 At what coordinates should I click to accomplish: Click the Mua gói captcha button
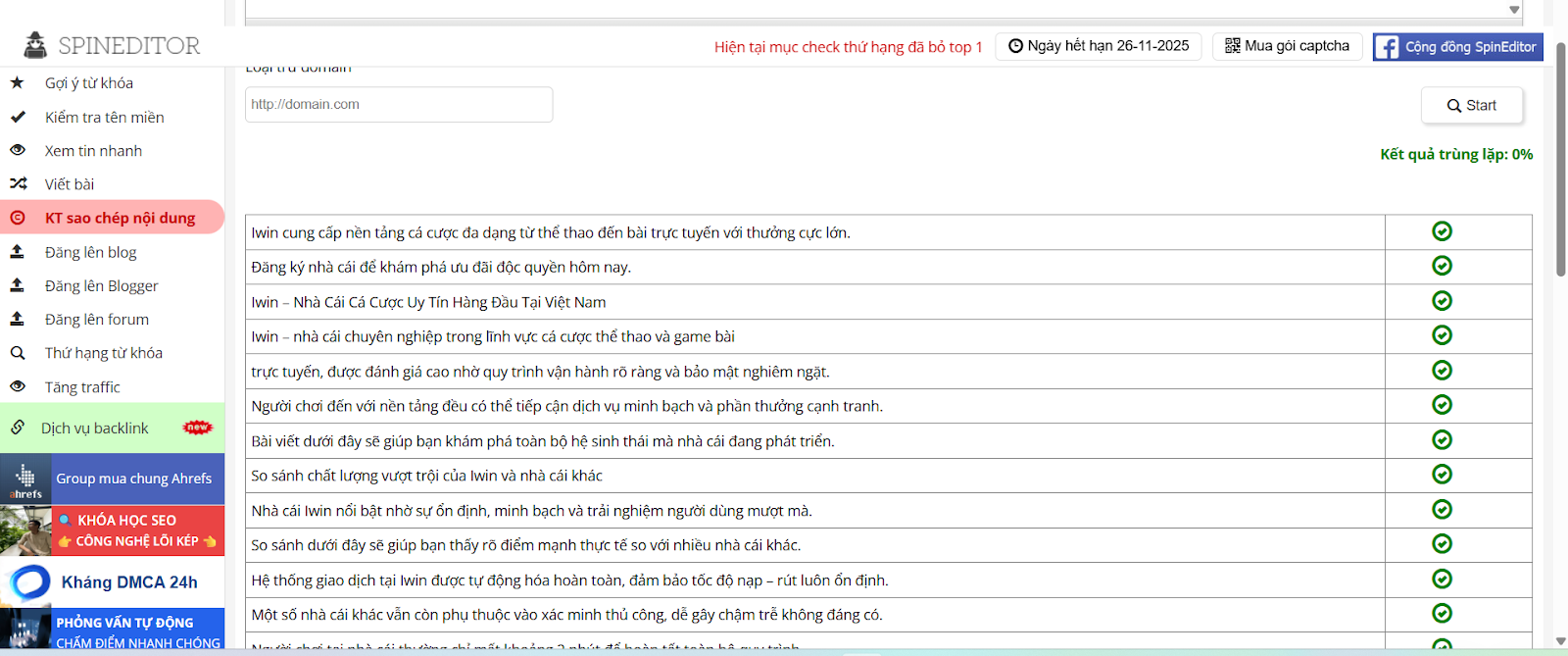pos(1287,46)
